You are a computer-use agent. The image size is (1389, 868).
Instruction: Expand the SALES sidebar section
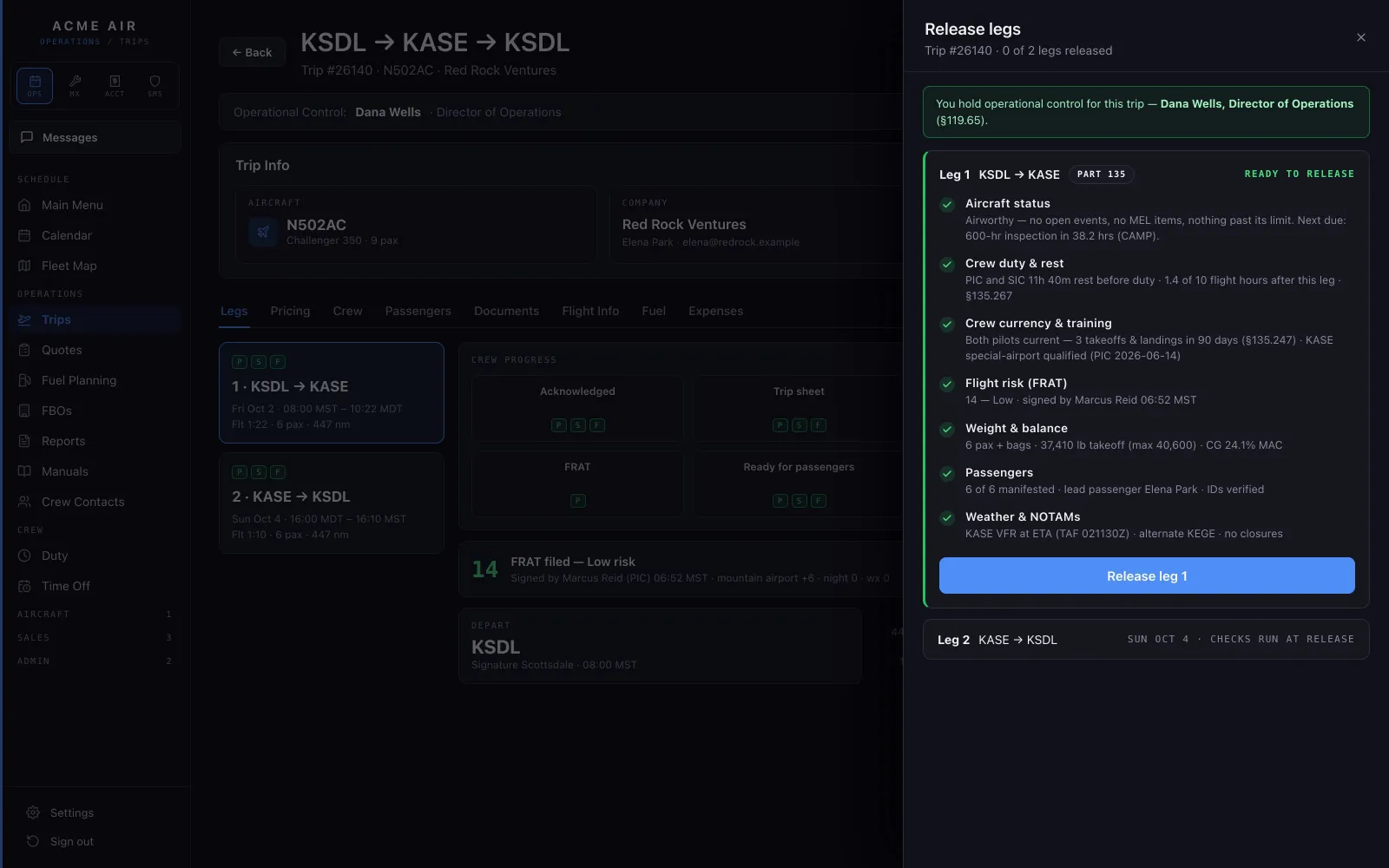[x=95, y=637]
